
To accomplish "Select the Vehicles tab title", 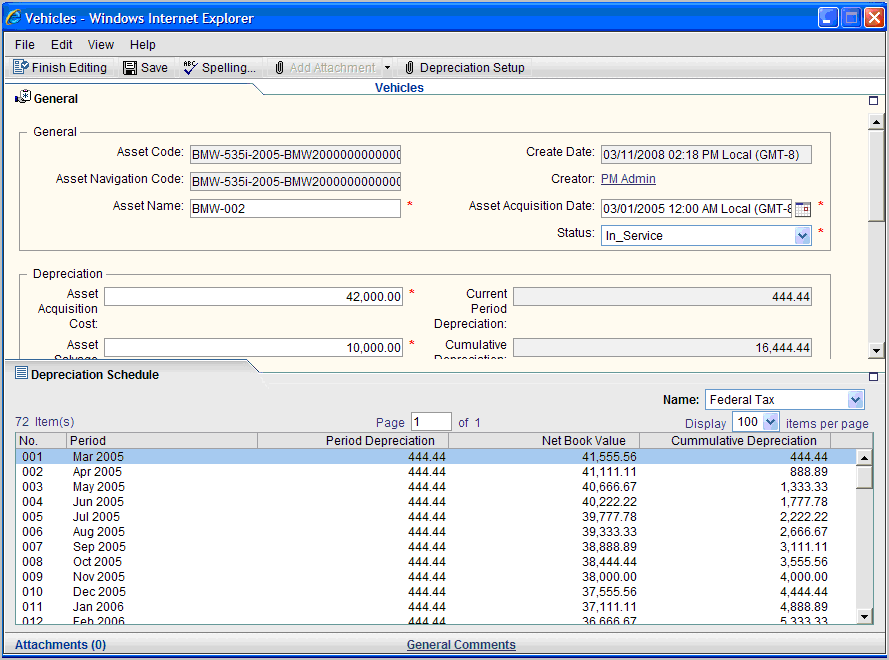I will coord(399,87).
